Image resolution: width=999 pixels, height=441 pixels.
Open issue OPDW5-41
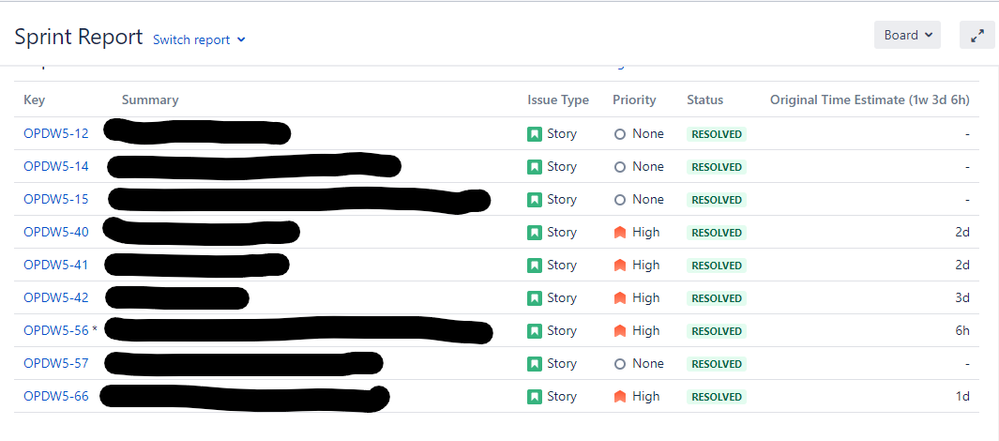pyautogui.click(x=56, y=265)
